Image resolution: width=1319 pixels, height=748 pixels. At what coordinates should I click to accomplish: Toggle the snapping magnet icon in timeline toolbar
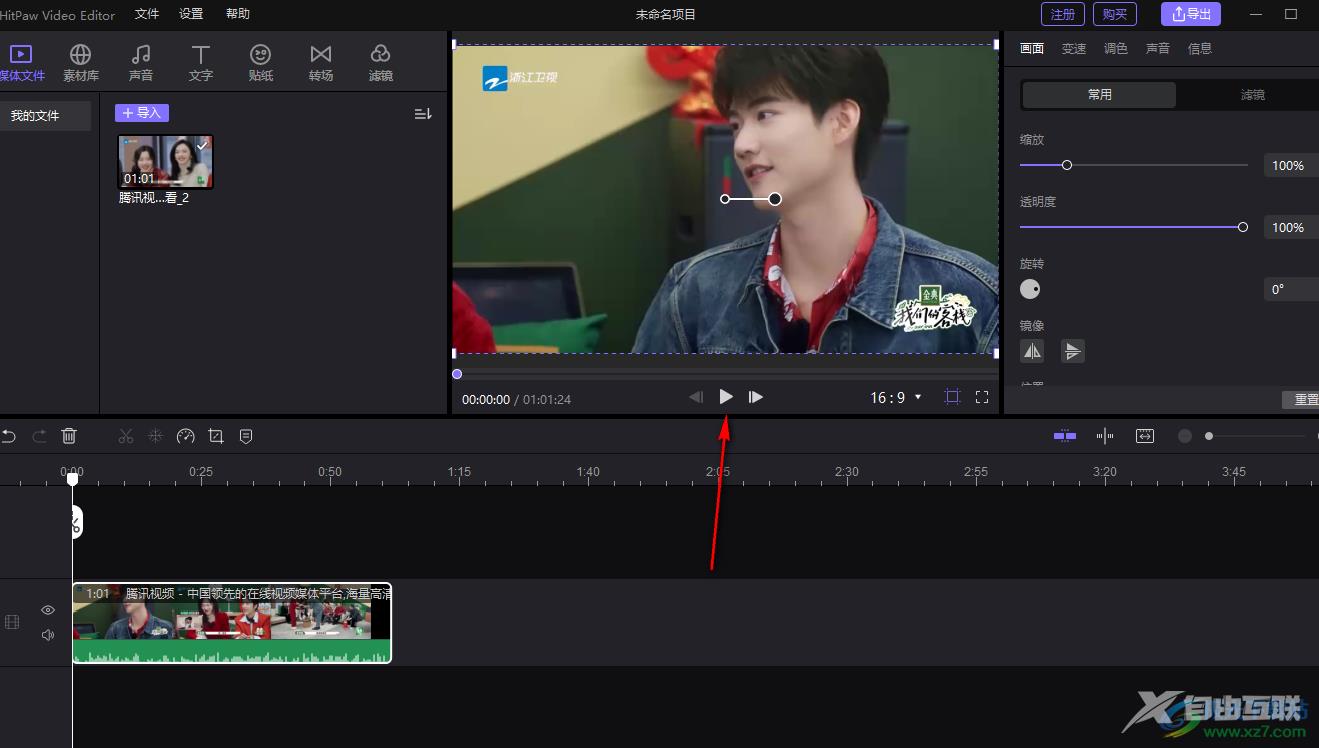click(x=1105, y=436)
